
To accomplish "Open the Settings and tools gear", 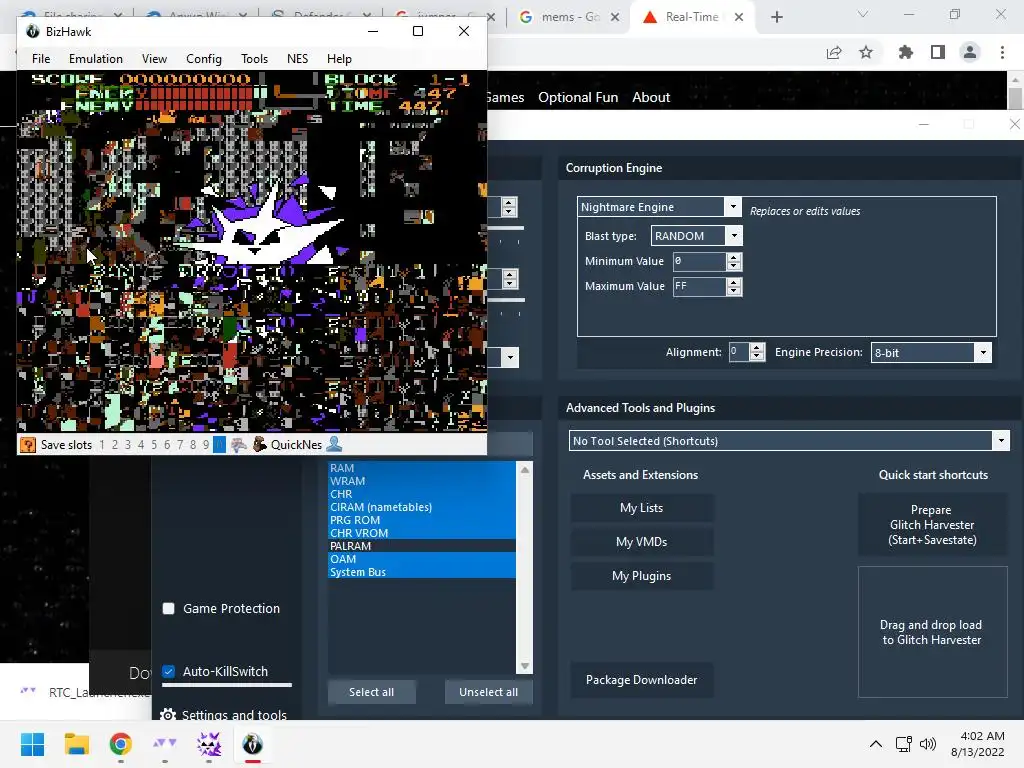I will tap(168, 715).
